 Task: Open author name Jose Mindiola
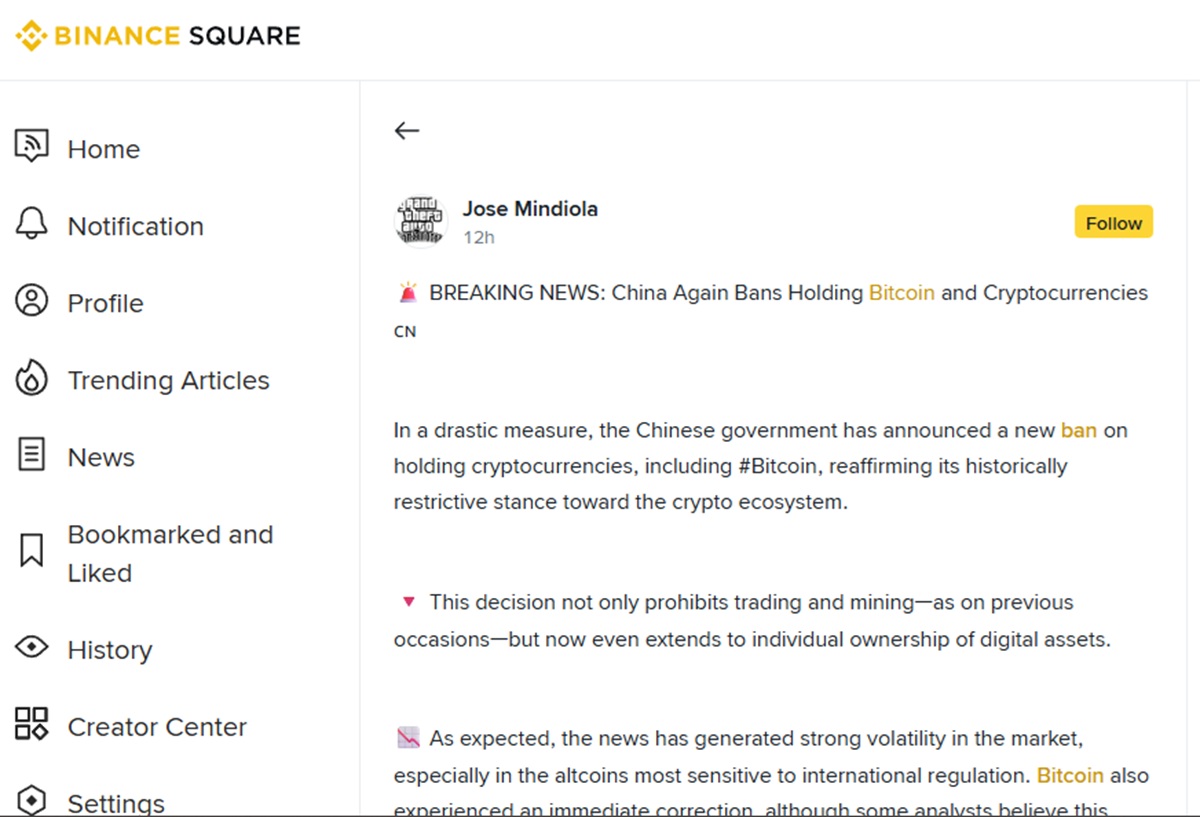(x=530, y=209)
